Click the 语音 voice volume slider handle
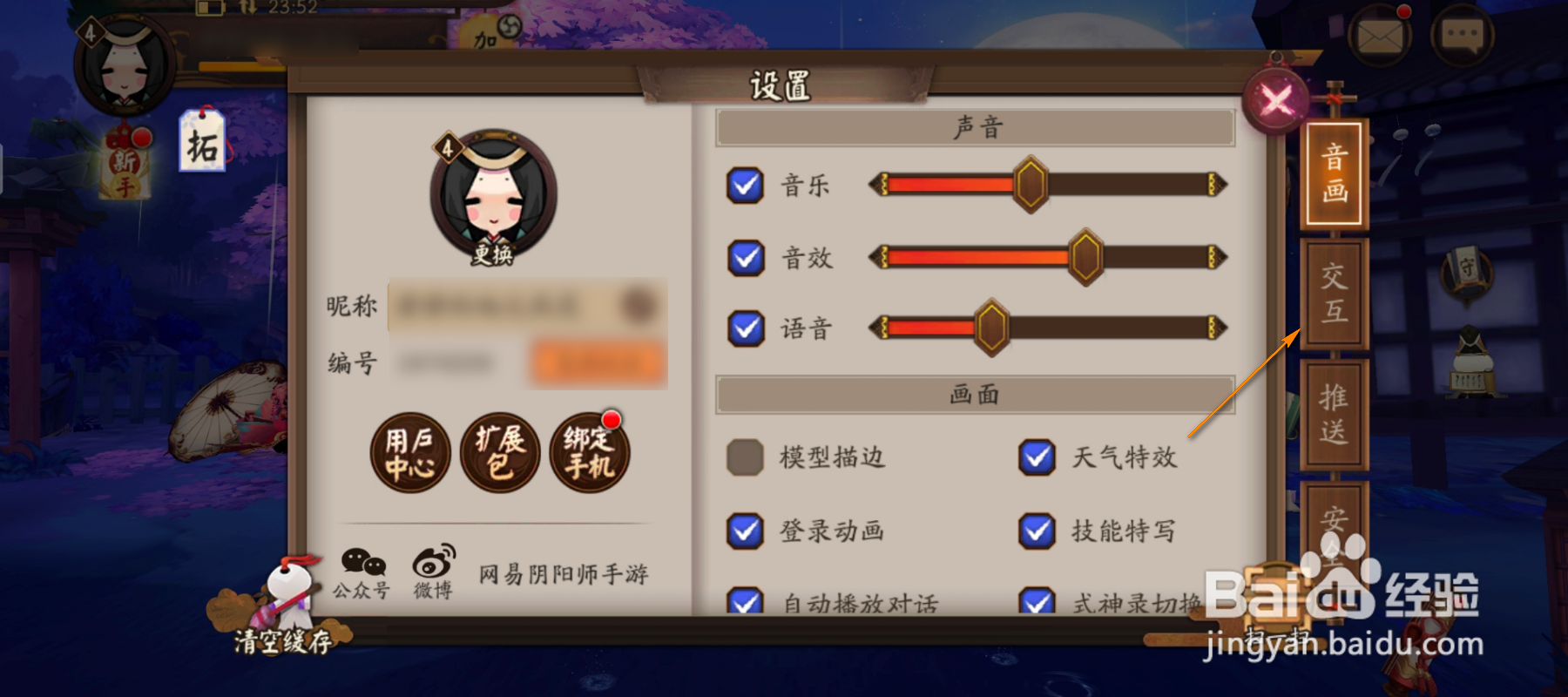The width and height of the screenshot is (1568, 697). coord(991,328)
